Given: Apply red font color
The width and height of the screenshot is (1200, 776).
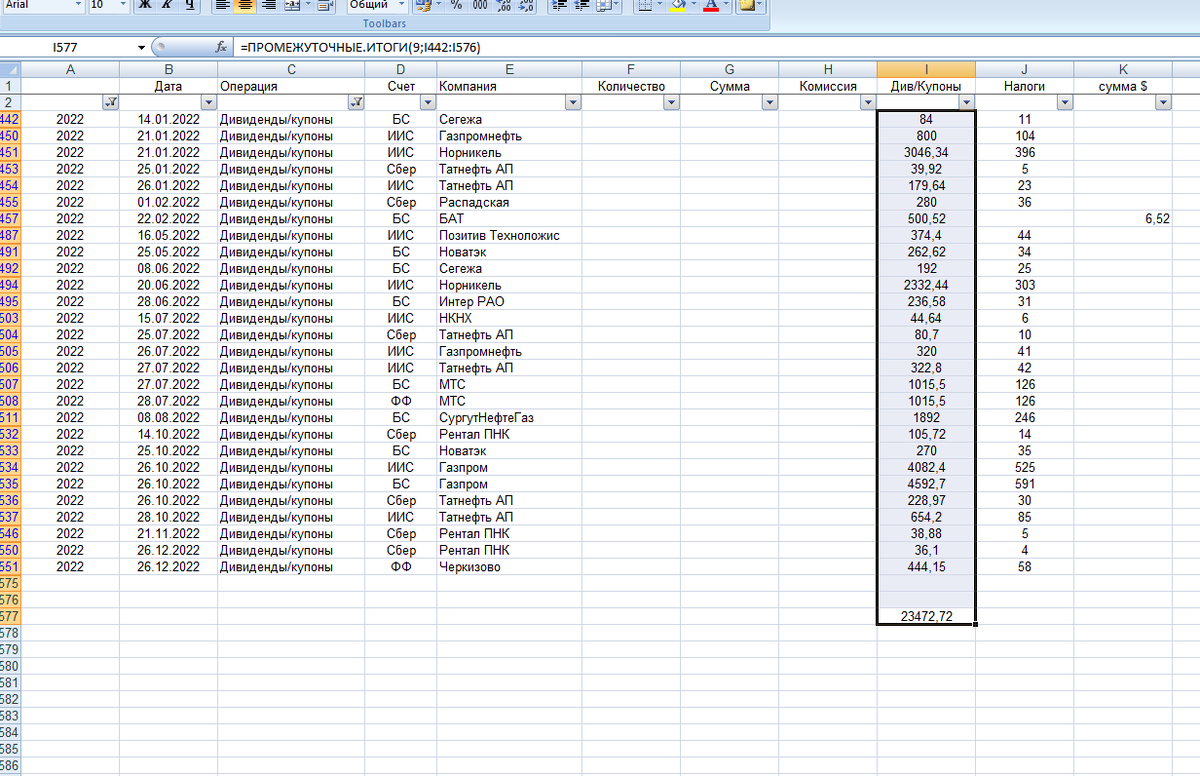Looking at the screenshot, I should click(710, 5).
